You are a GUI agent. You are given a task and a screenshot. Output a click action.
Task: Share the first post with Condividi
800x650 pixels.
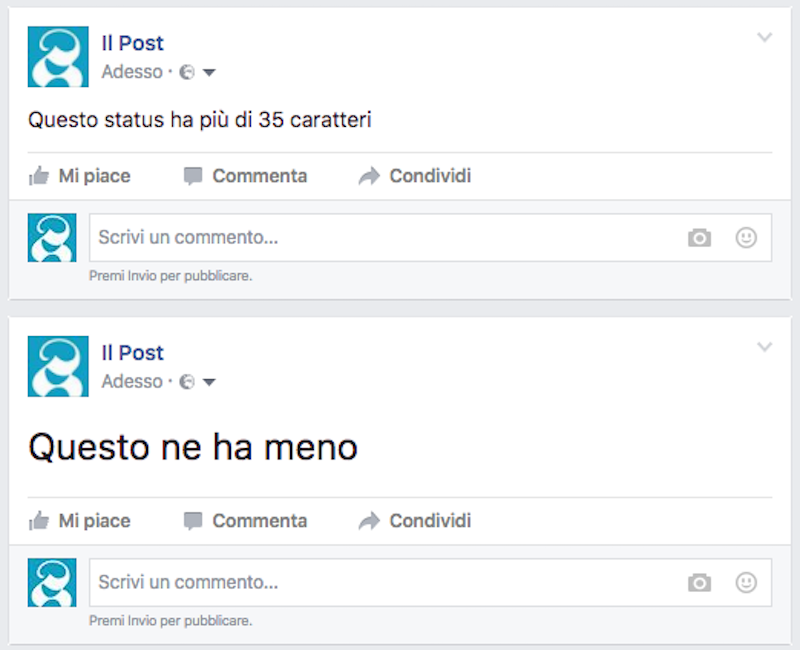coord(415,176)
